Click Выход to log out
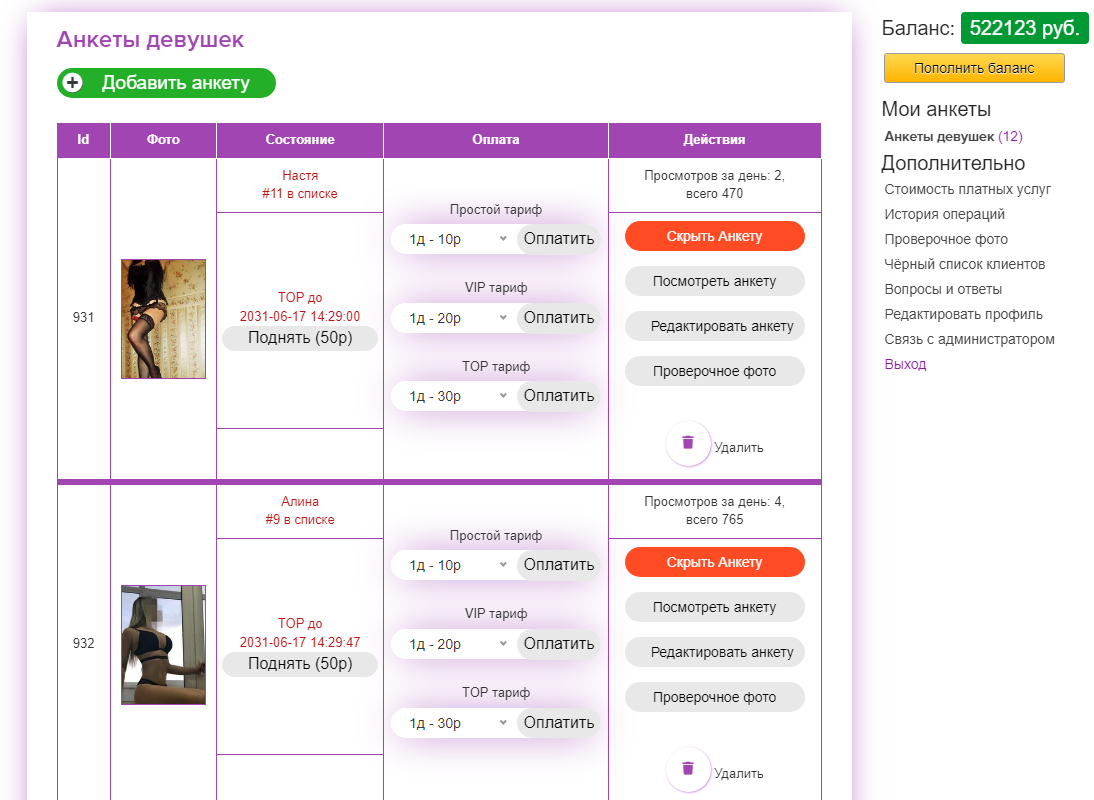The image size is (1094, 800). pos(904,364)
